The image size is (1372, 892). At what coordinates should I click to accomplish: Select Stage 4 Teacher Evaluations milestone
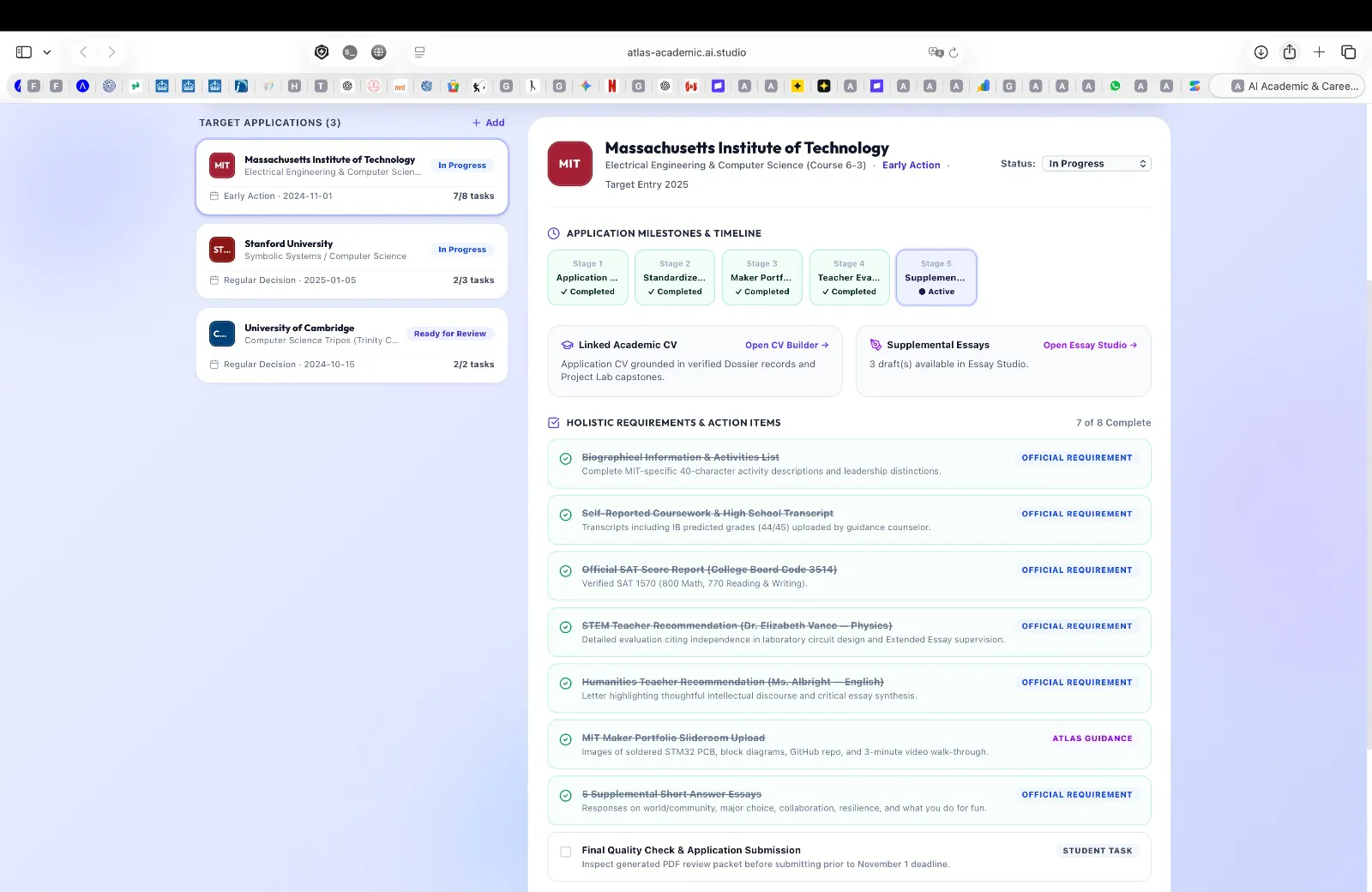point(849,277)
